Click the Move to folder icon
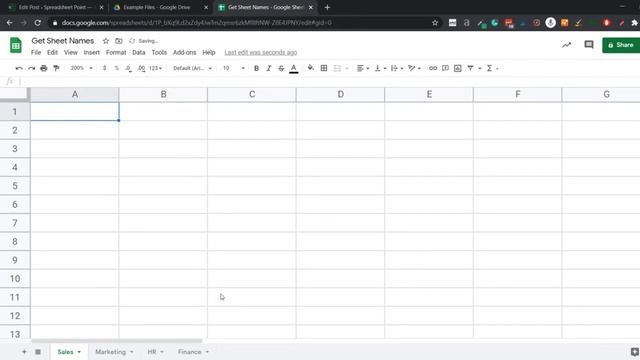The image size is (640, 360). pyautogui.click(x=119, y=41)
